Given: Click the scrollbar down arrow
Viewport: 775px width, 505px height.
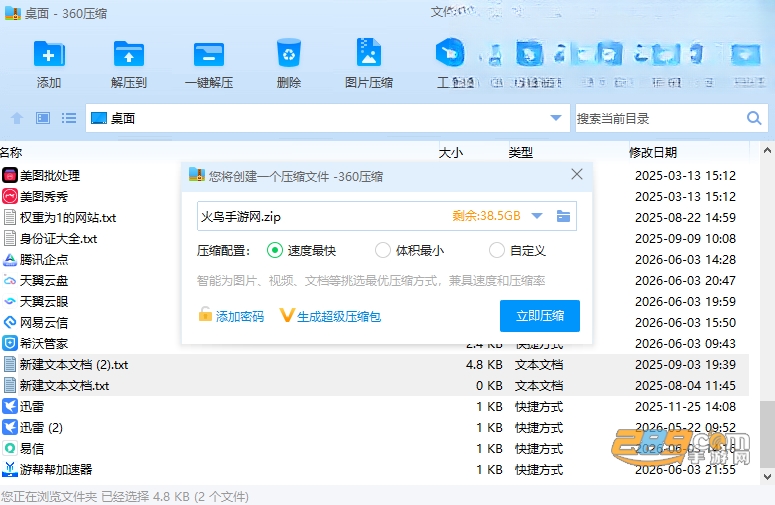Looking at the screenshot, I should coord(767,477).
